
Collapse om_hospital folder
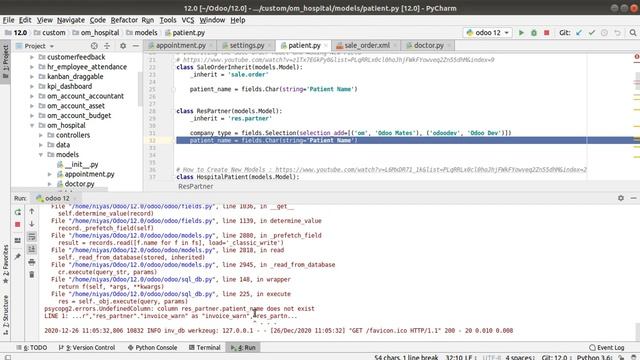(32, 126)
